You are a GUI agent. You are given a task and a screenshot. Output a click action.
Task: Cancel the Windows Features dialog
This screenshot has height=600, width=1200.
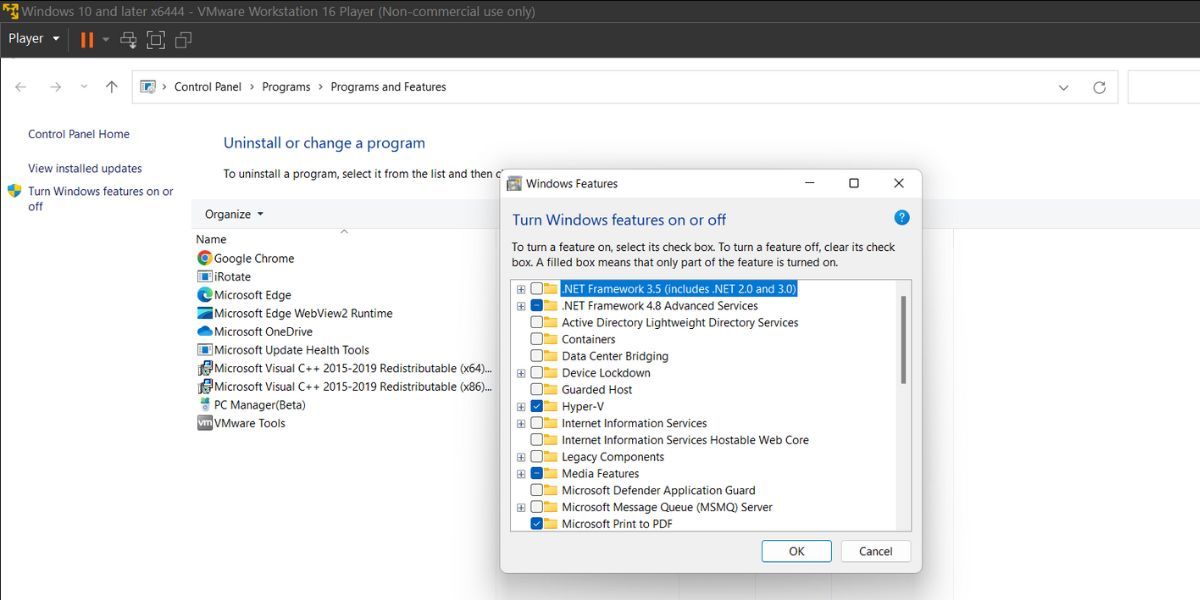click(875, 551)
